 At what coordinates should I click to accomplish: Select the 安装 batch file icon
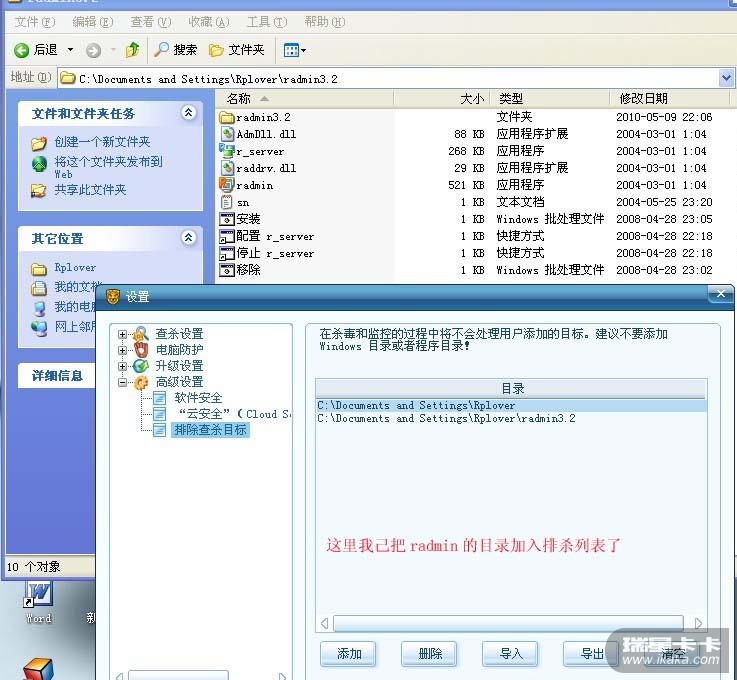(x=227, y=219)
